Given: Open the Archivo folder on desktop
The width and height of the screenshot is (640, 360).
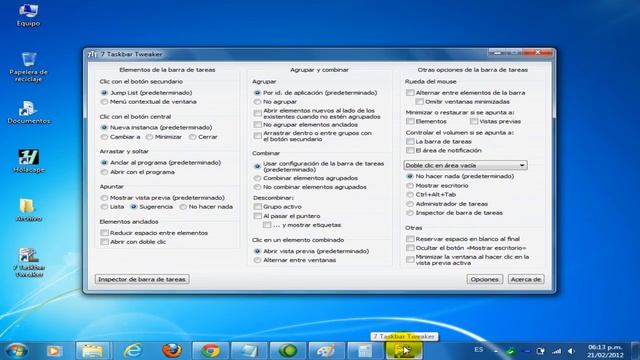Looking at the screenshot, I should click(x=28, y=210).
